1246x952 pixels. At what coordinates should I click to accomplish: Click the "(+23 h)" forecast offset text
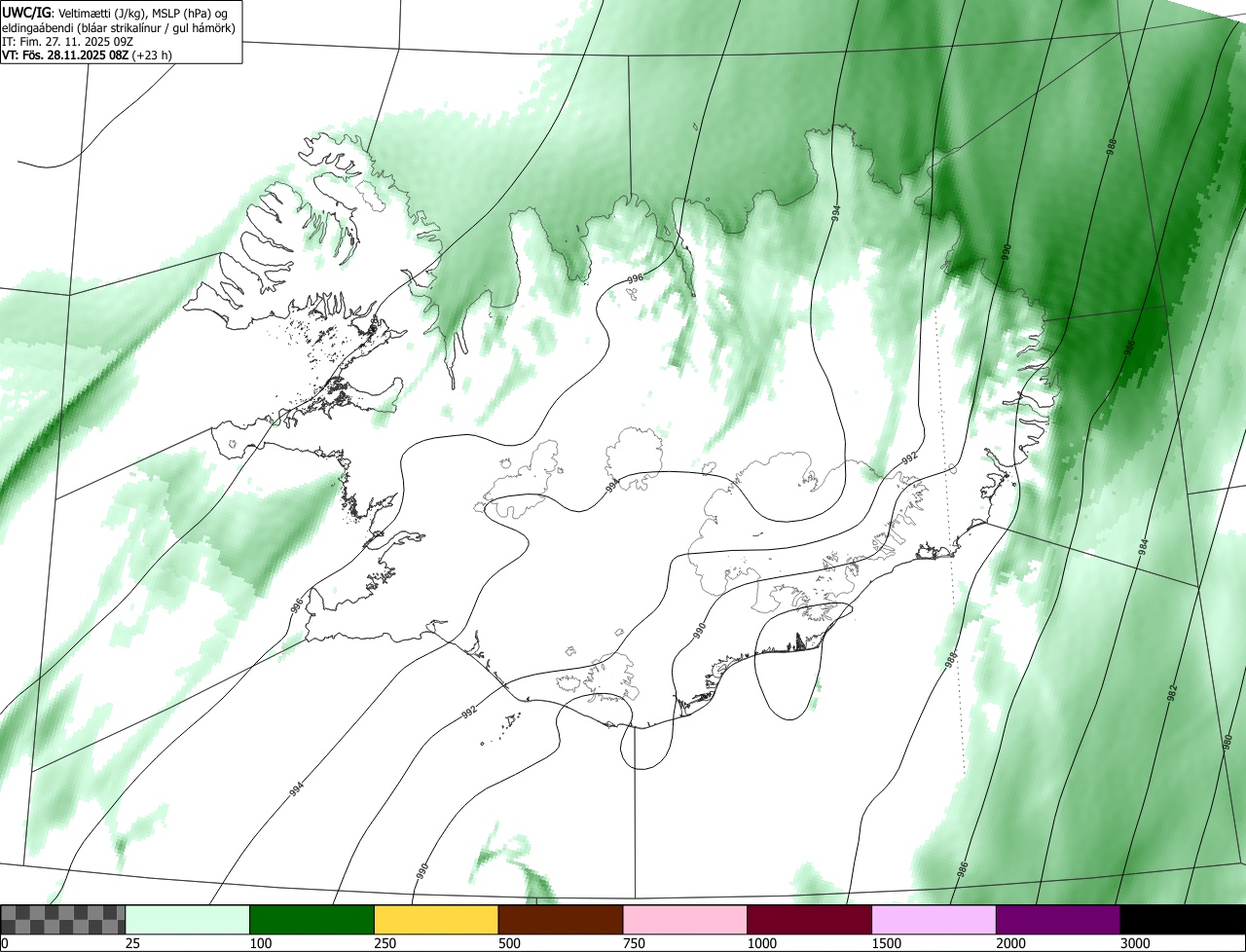[x=152, y=55]
